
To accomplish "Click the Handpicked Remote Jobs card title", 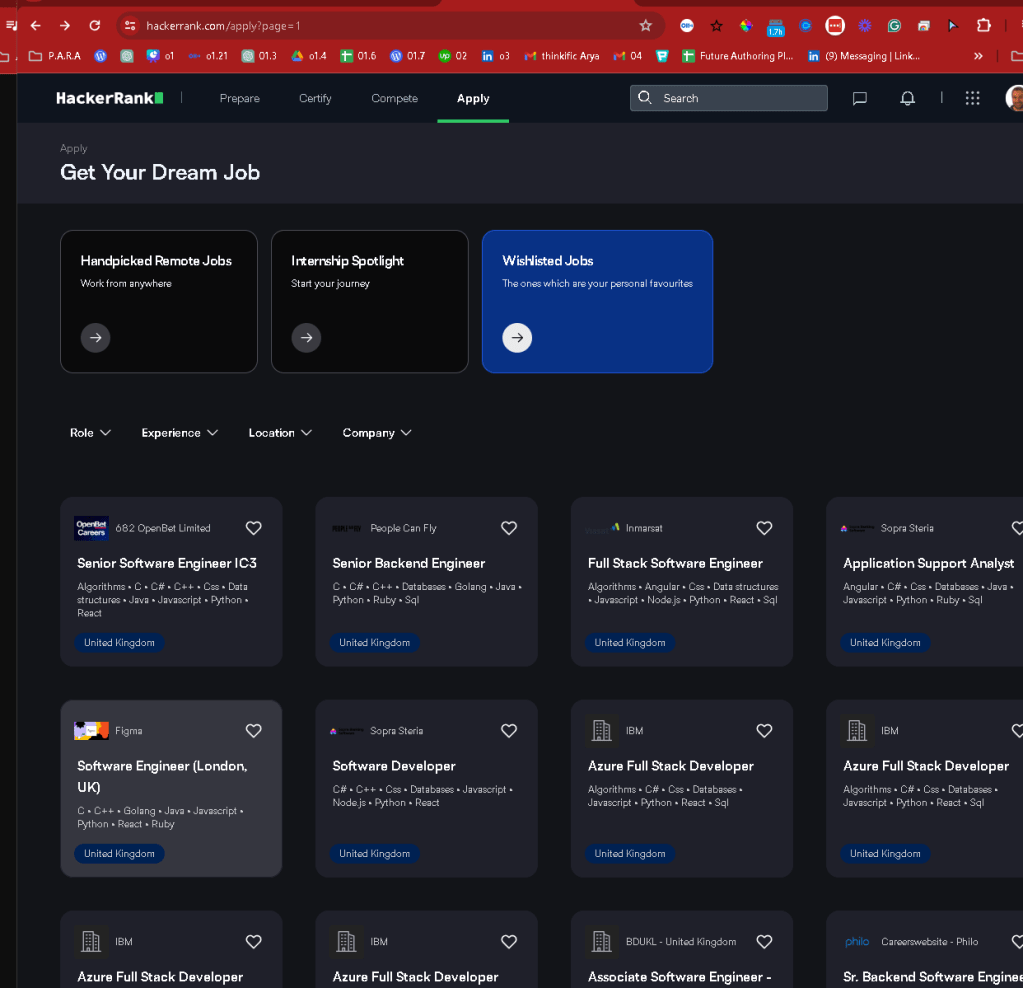I will click(x=156, y=261).
